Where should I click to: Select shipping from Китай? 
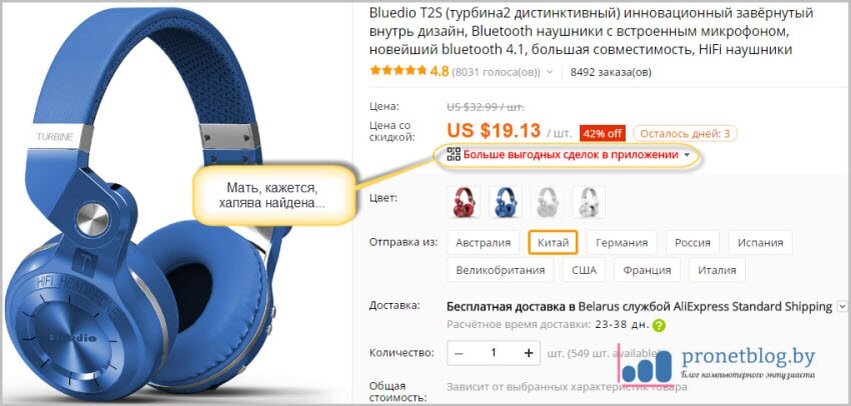[x=552, y=243]
